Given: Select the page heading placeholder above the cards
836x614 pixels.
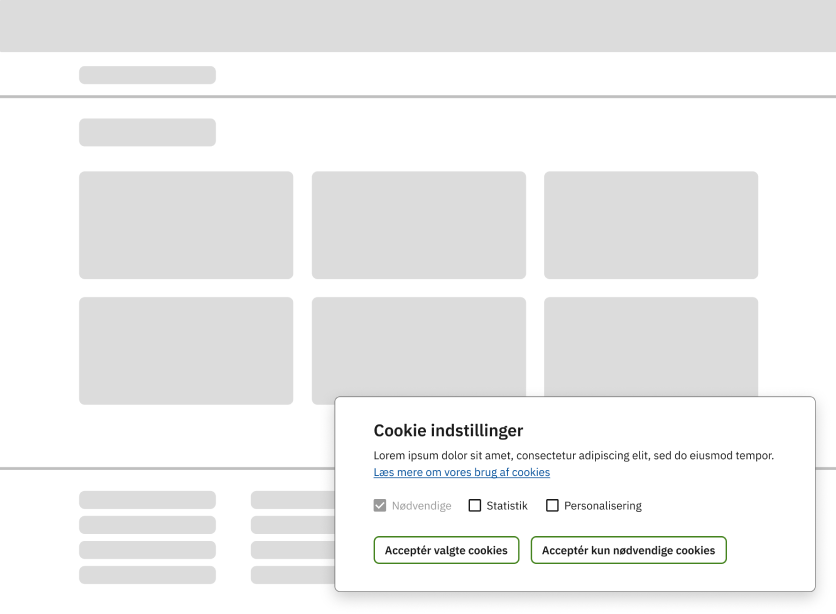Looking at the screenshot, I should click(147, 132).
